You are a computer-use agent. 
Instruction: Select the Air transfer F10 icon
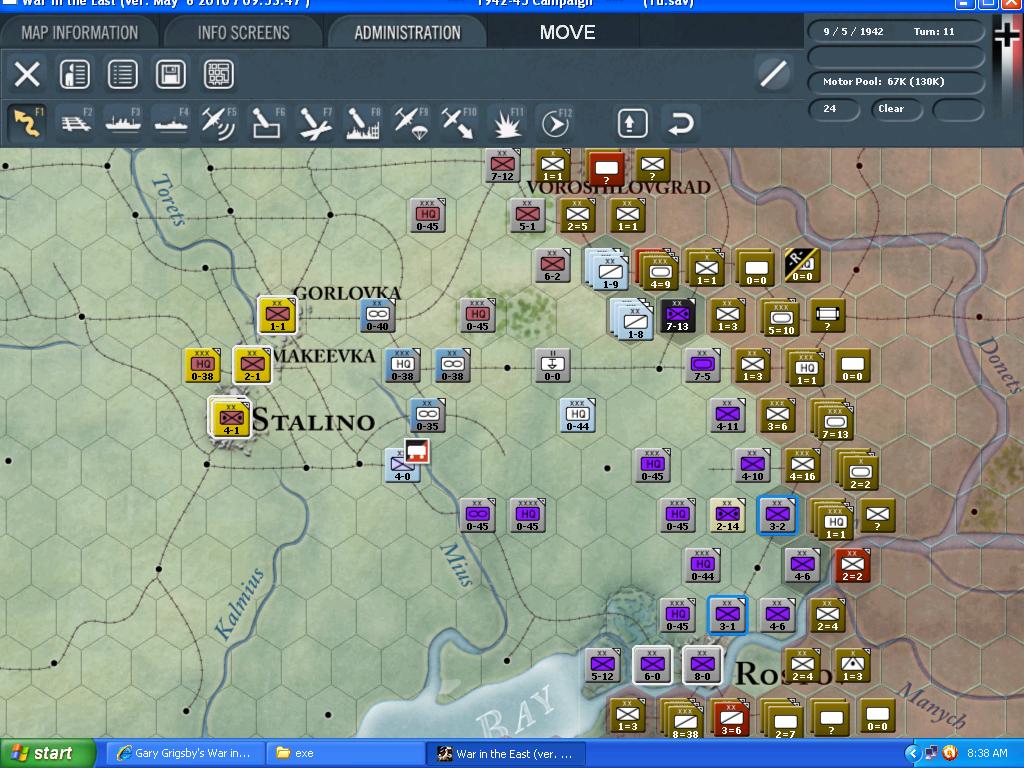(x=458, y=122)
